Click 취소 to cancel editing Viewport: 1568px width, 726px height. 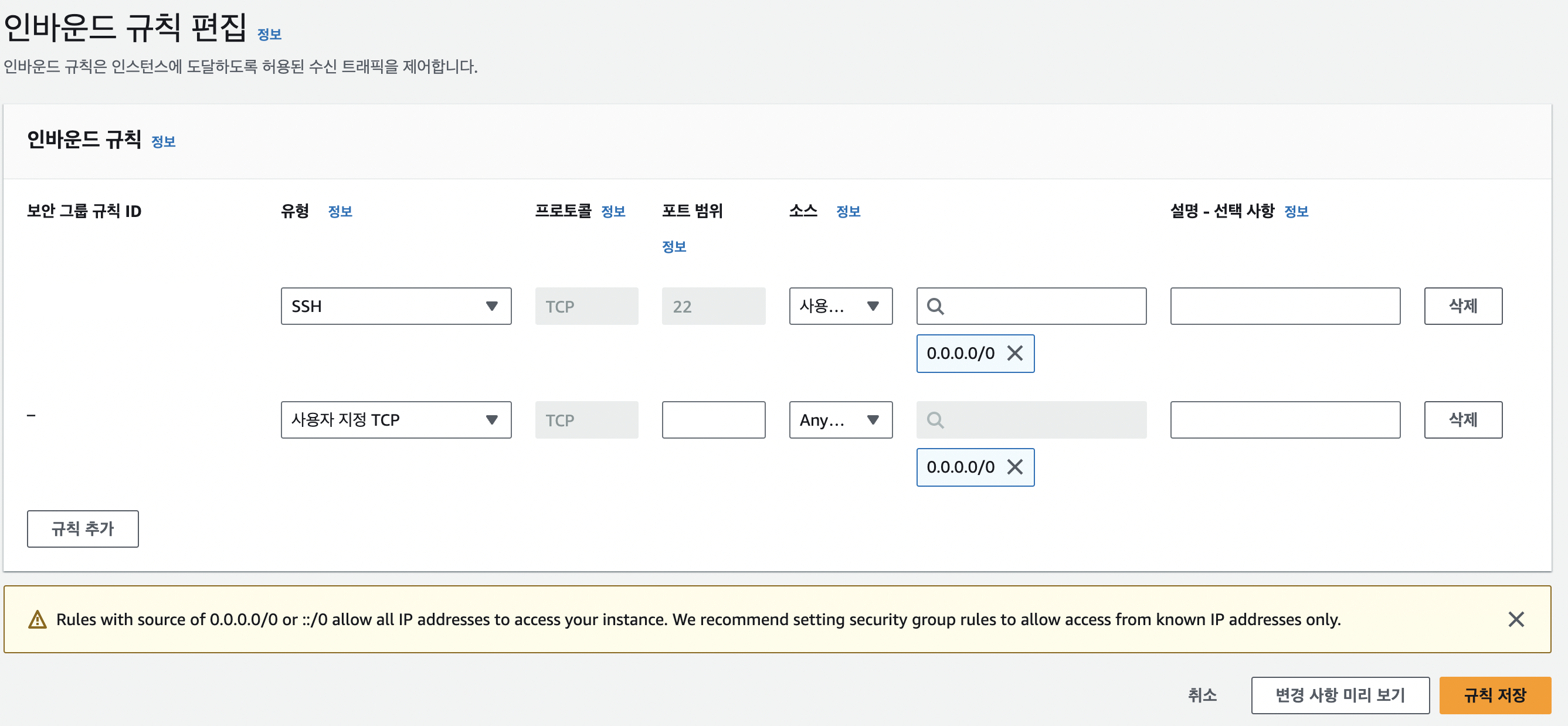click(x=1202, y=695)
